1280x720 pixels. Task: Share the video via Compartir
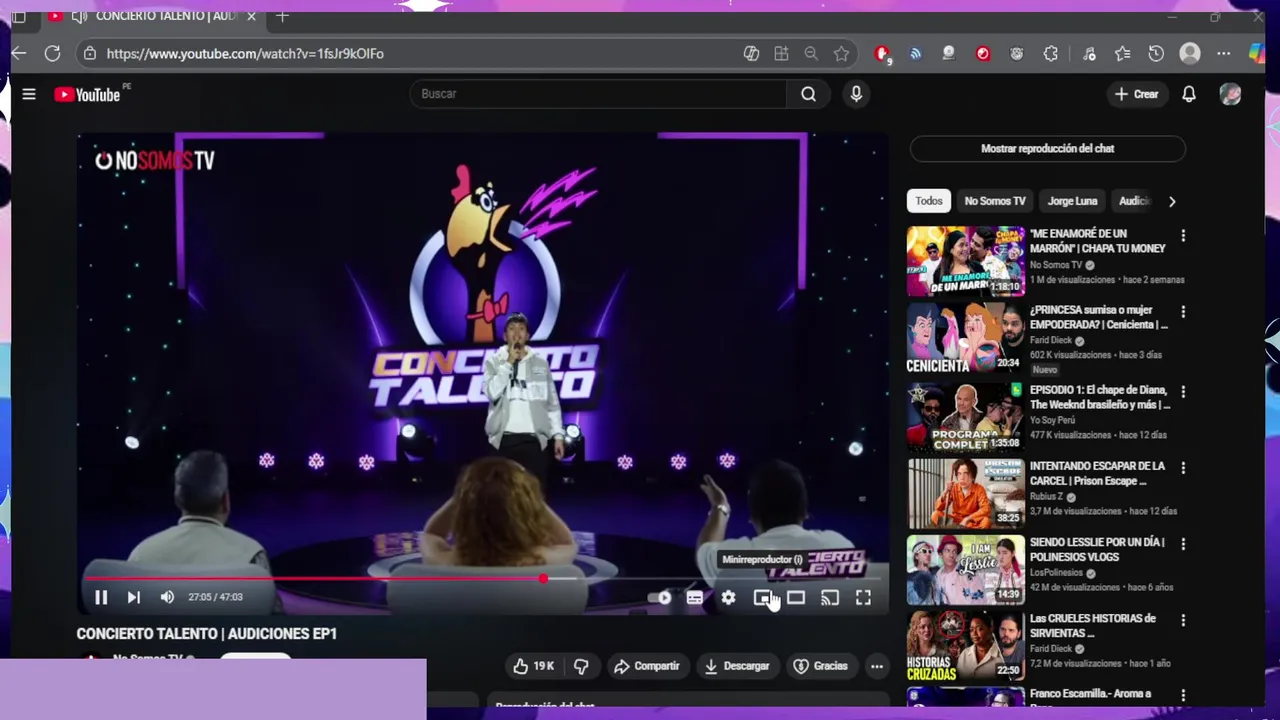coord(647,666)
